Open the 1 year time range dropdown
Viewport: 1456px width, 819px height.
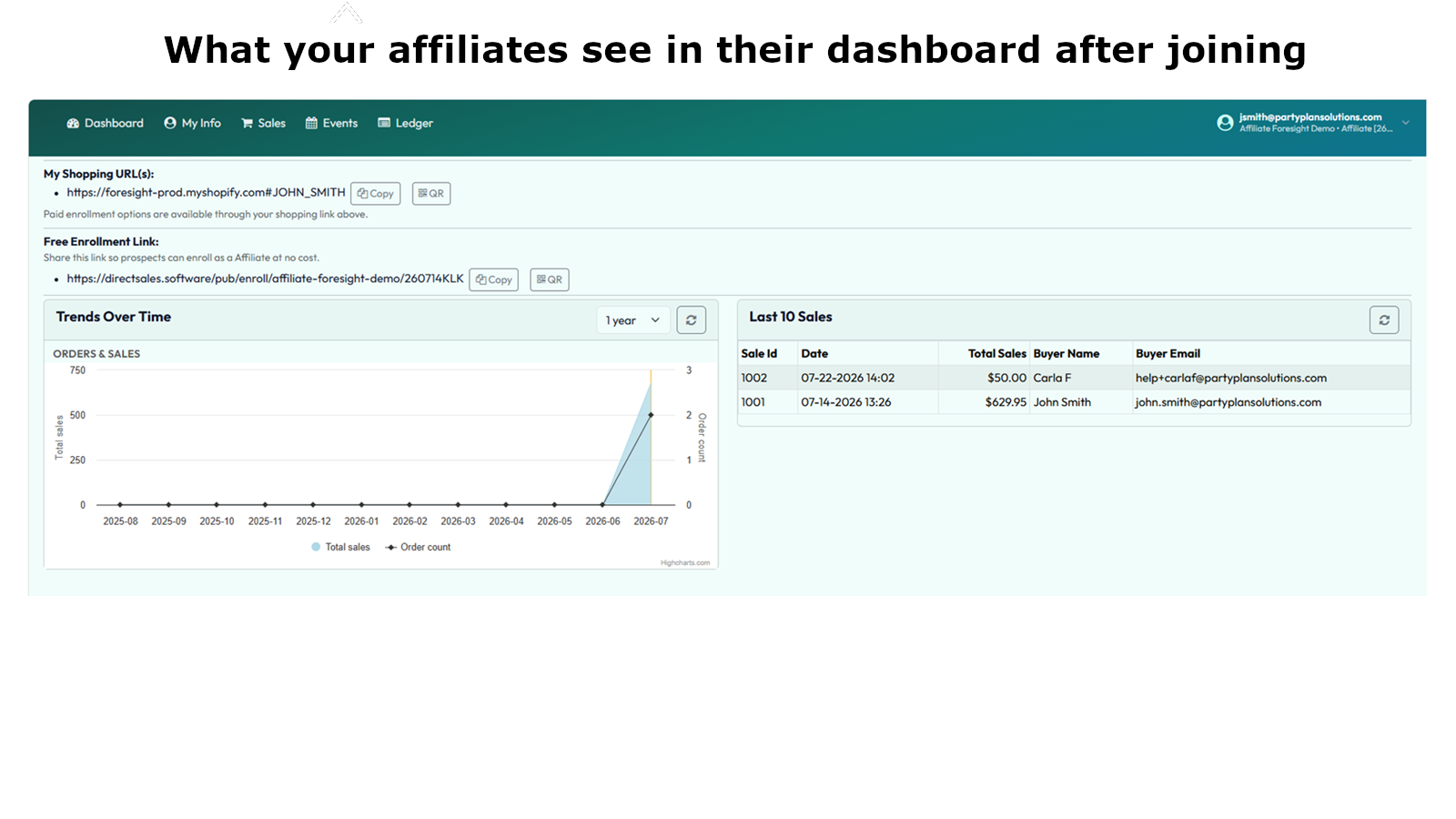[x=633, y=320]
